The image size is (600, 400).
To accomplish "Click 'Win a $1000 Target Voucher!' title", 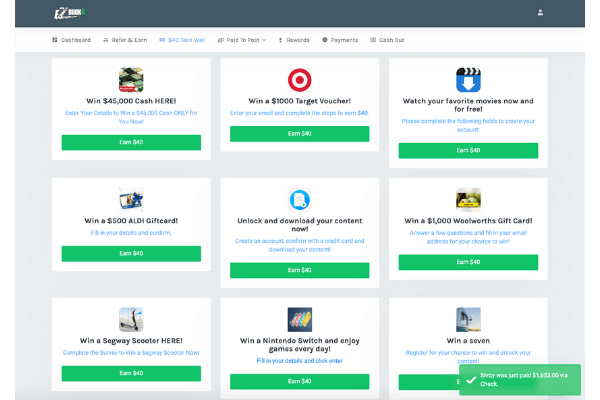I will click(x=300, y=101).
